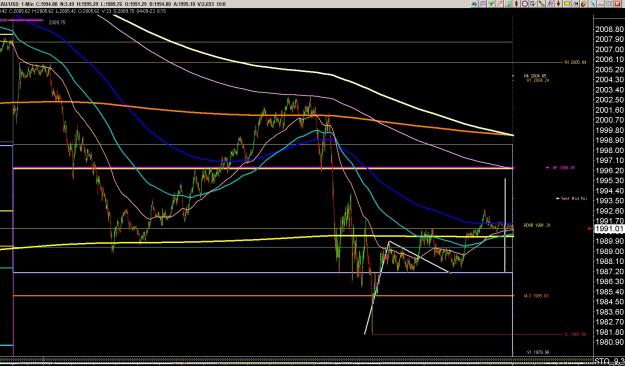Click the horizontal magenta support line on chart

(263, 168)
